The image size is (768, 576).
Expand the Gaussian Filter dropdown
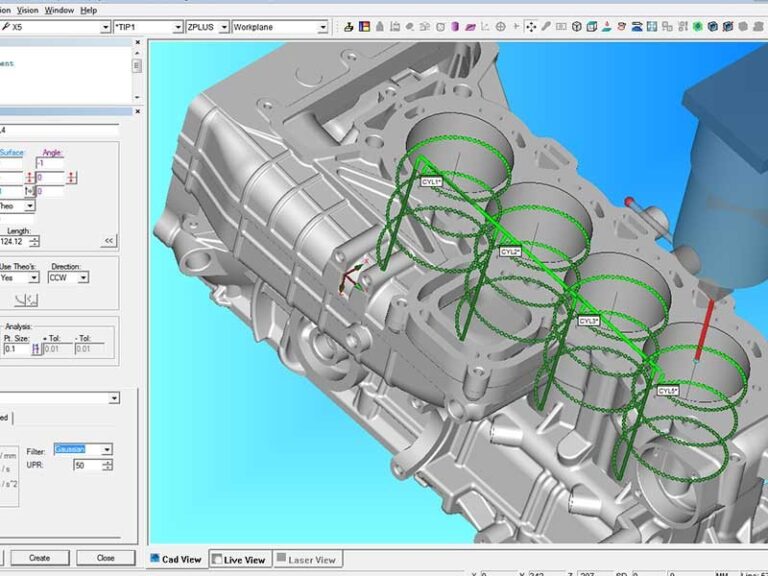pos(107,450)
